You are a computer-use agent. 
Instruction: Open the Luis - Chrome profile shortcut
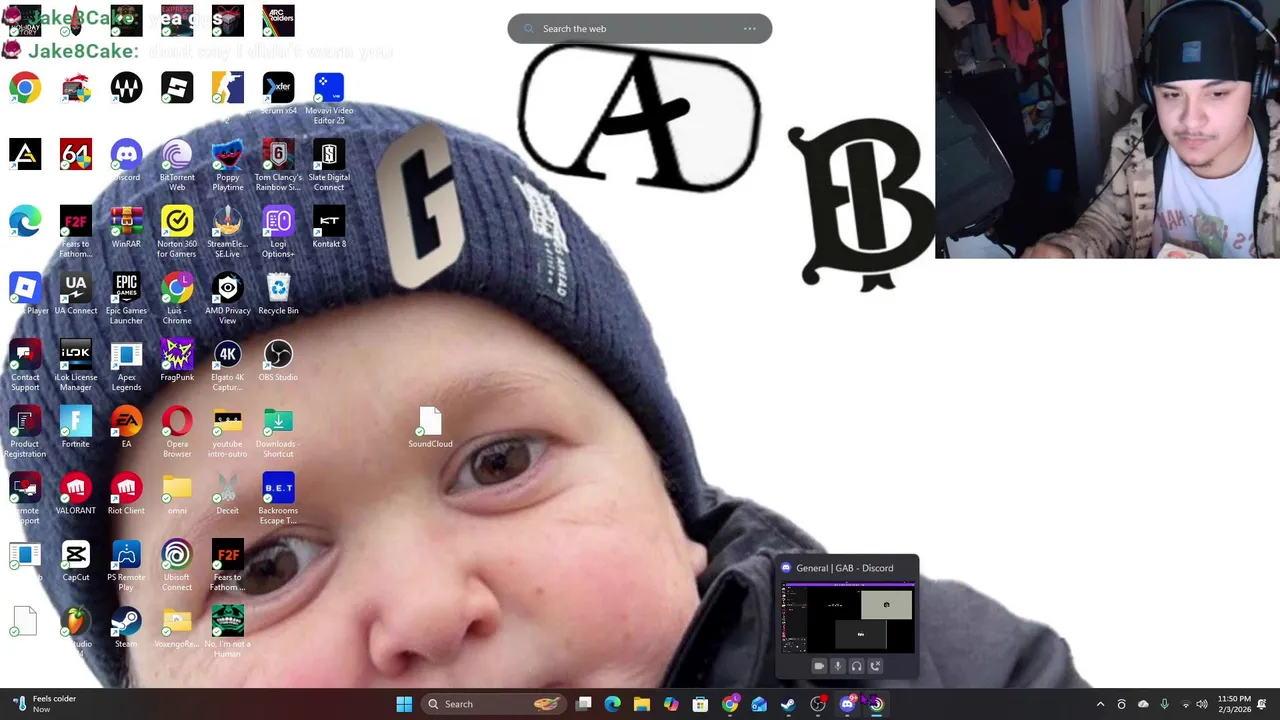pyautogui.click(x=177, y=299)
